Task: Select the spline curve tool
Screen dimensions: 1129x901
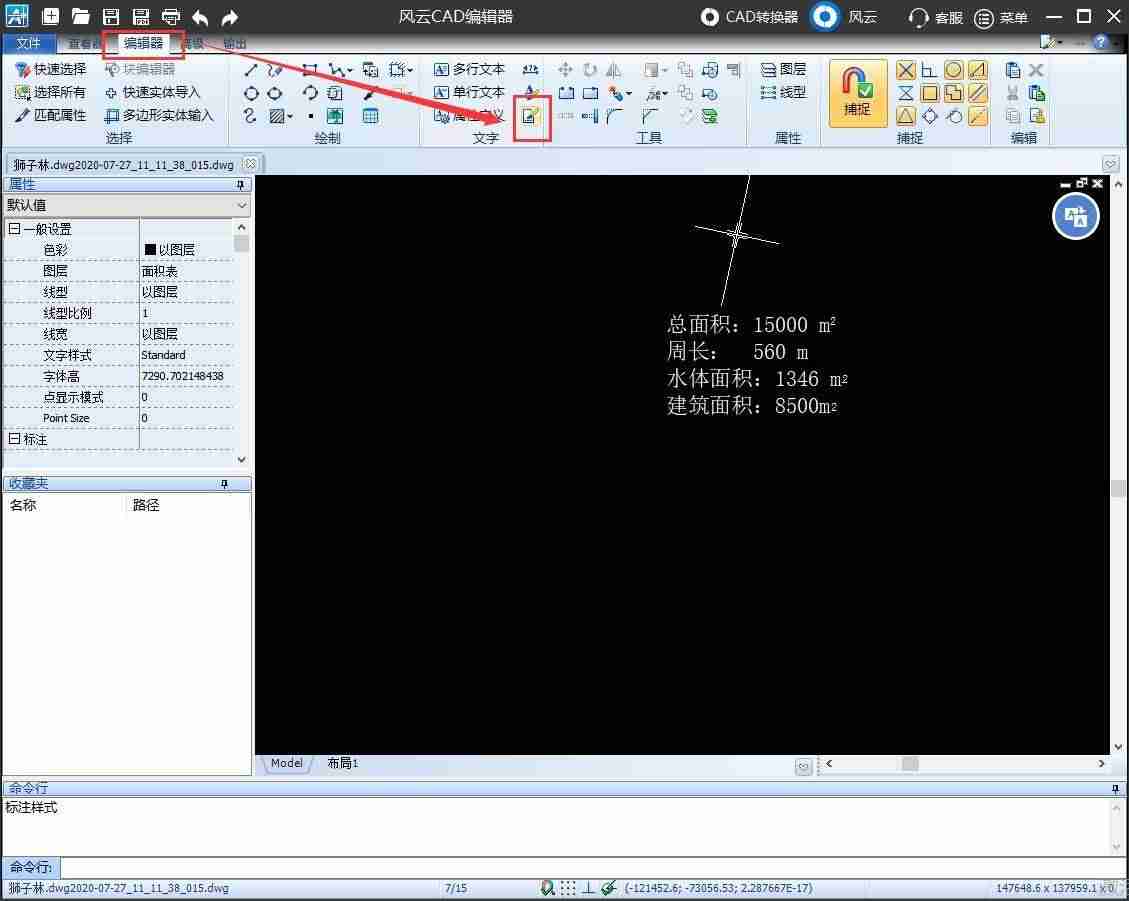Action: coord(250,115)
